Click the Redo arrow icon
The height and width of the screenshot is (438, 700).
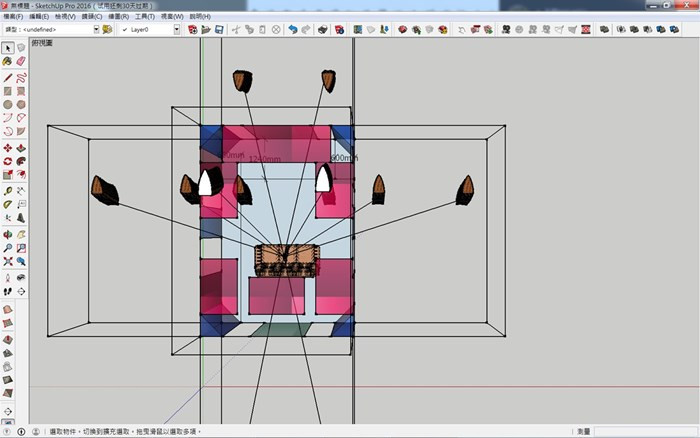click(305, 30)
